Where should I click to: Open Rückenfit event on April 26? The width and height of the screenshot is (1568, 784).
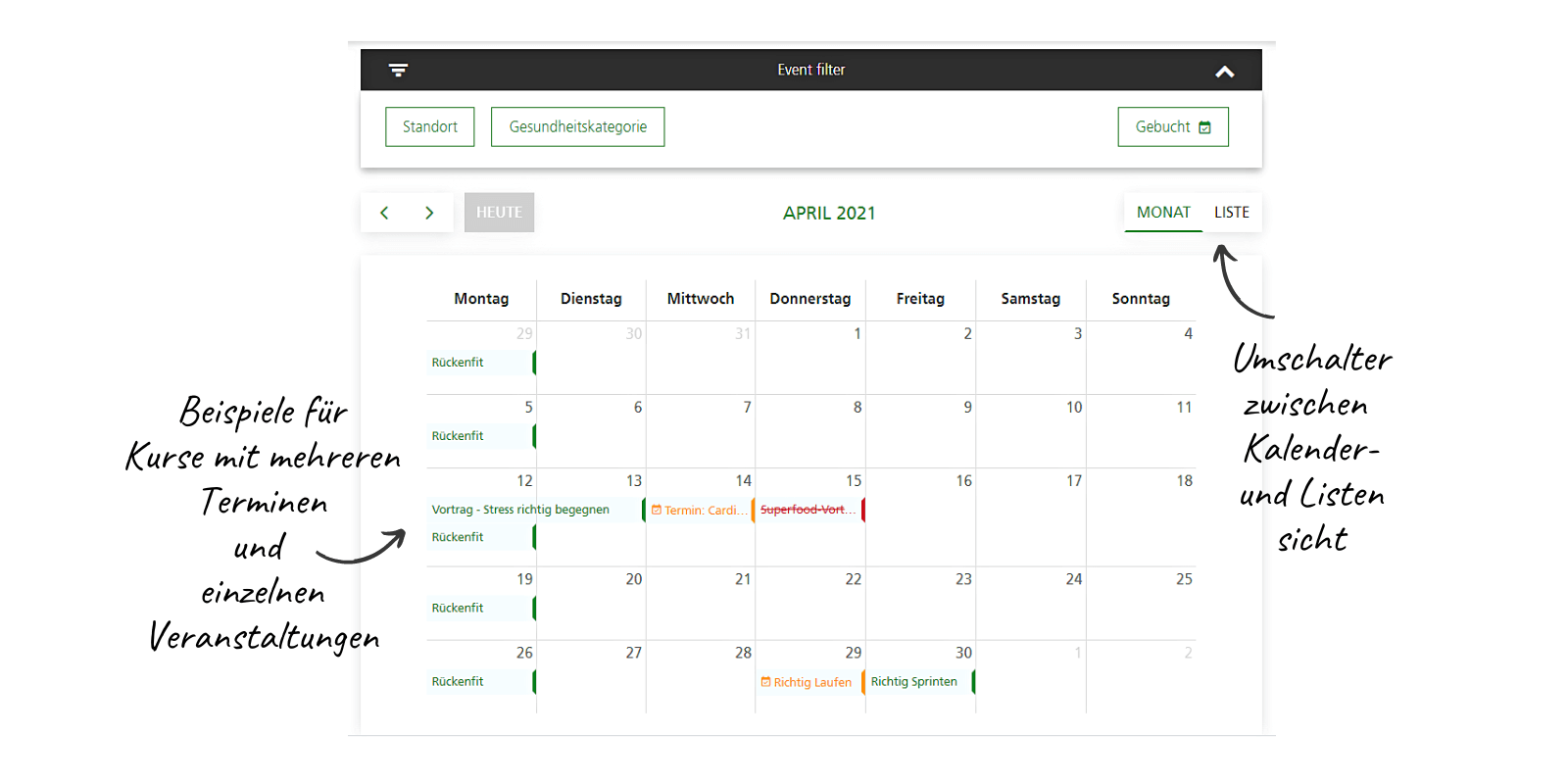tap(481, 682)
